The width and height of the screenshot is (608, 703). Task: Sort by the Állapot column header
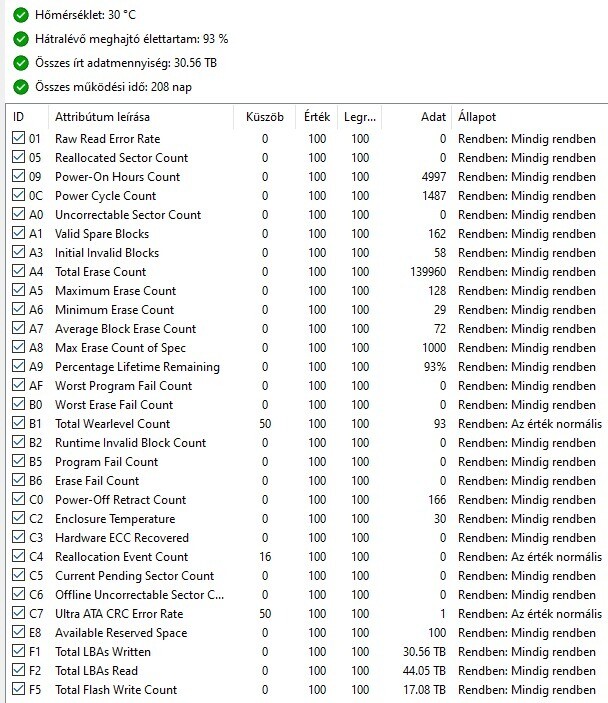point(530,117)
